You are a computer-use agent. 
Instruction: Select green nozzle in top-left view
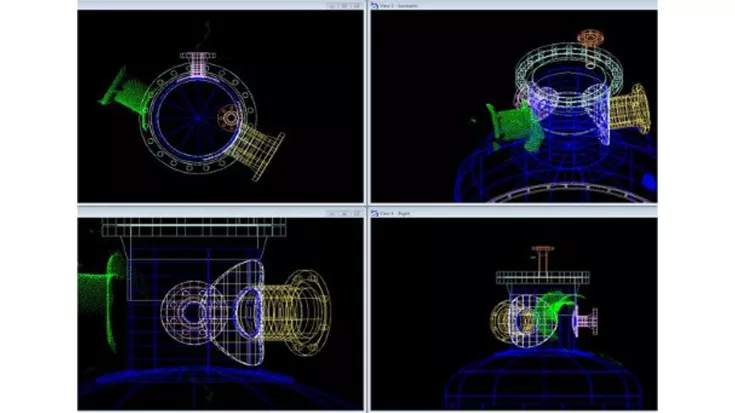point(120,88)
